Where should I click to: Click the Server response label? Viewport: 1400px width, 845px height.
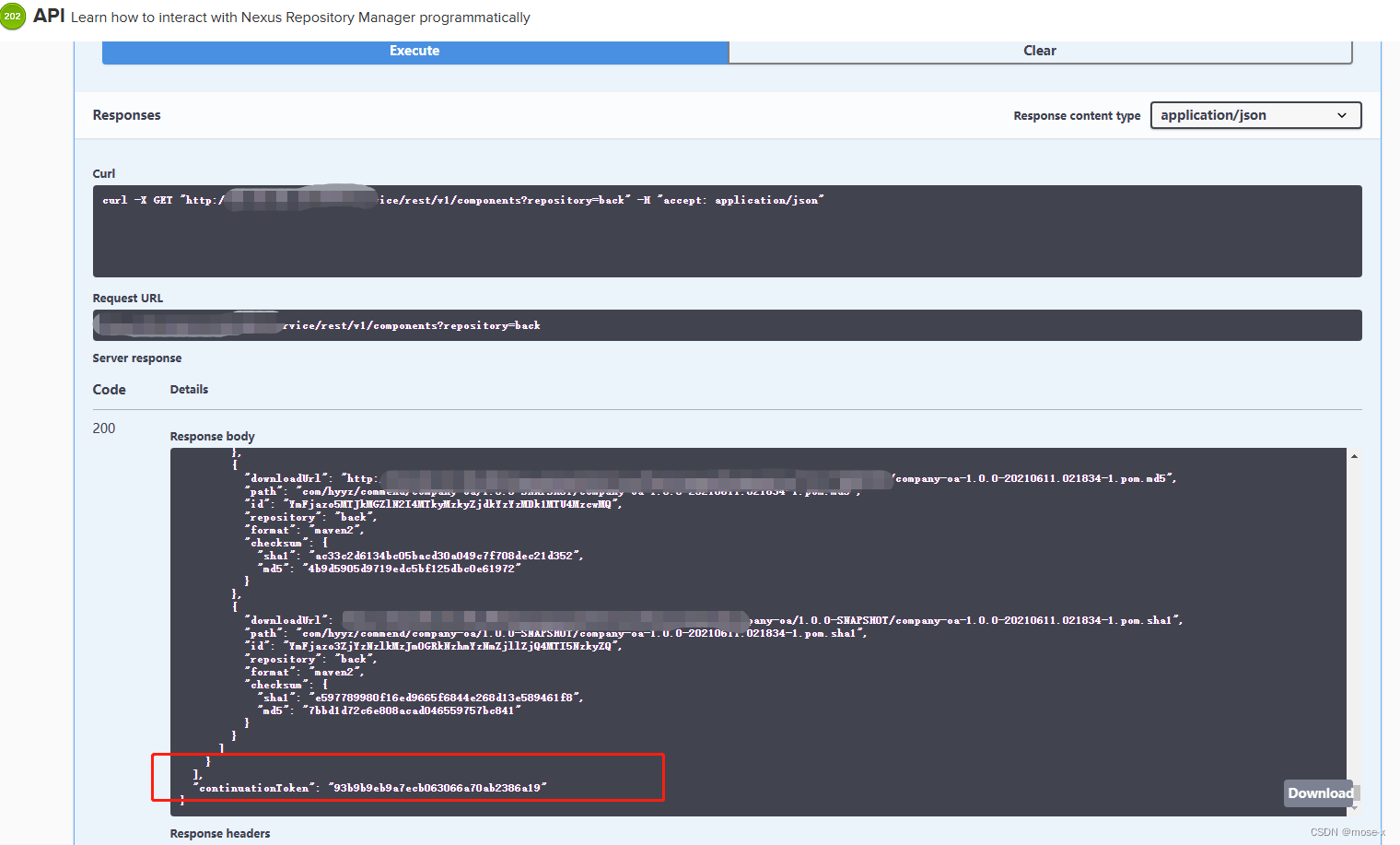click(137, 358)
